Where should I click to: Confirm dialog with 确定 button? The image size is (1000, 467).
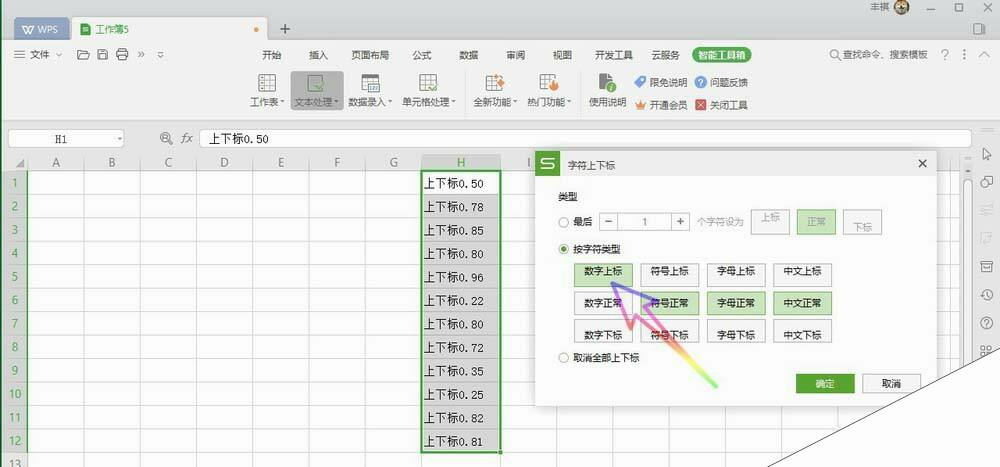825,383
